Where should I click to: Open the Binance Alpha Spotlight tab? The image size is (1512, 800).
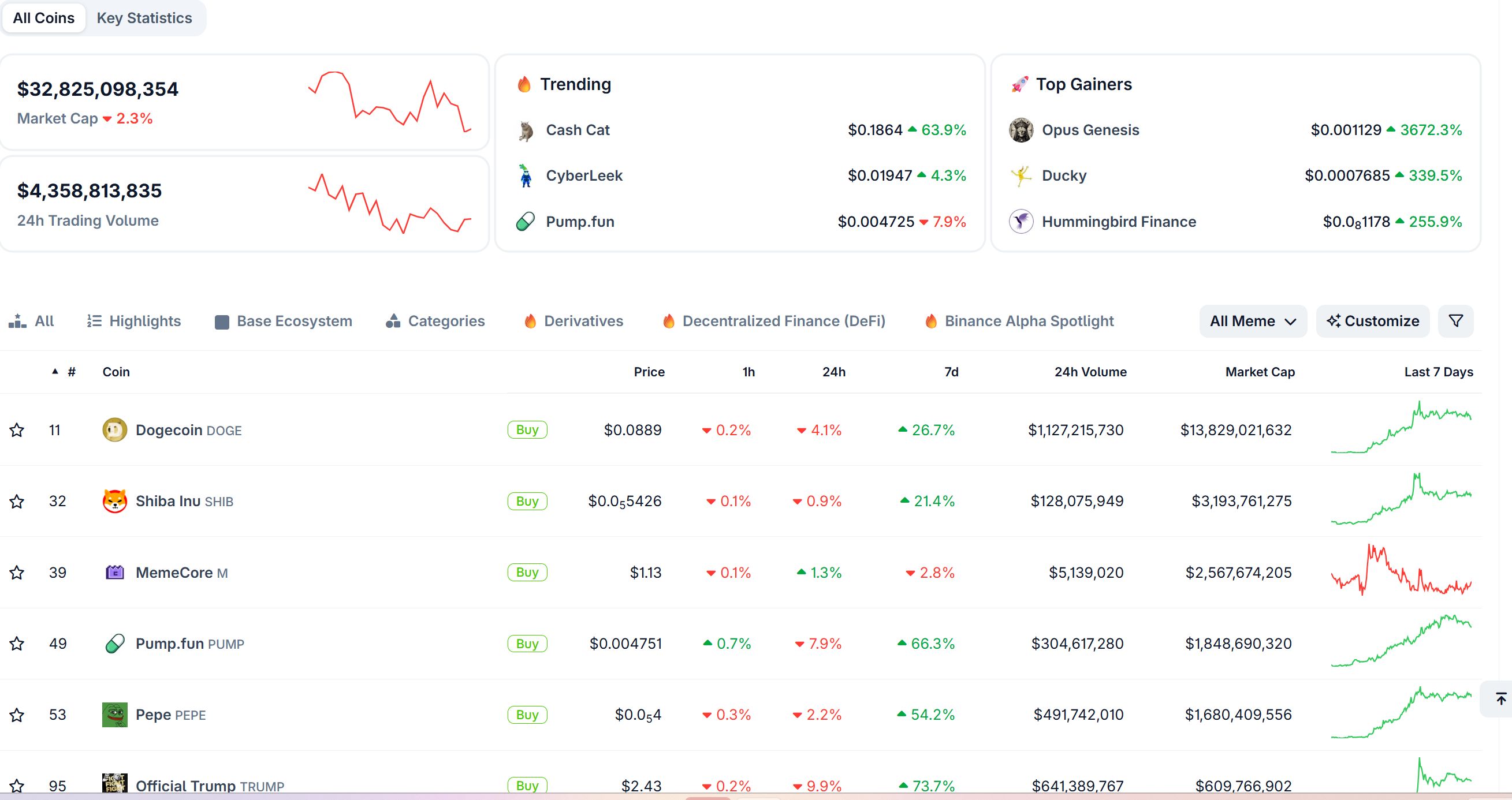pyautogui.click(x=1019, y=321)
